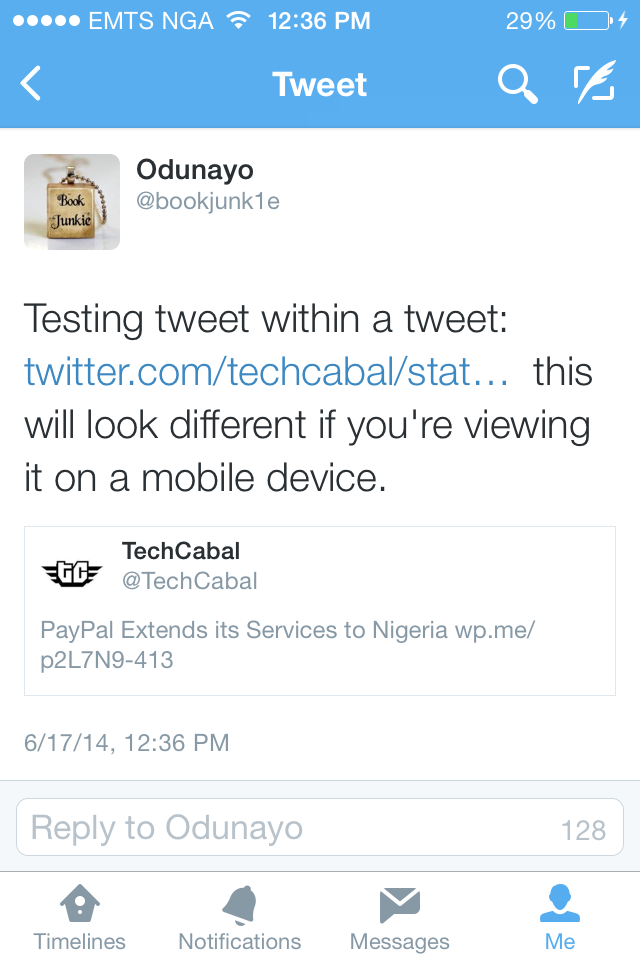Go to the Messages tab
The image size is (640, 960).
coord(399,918)
